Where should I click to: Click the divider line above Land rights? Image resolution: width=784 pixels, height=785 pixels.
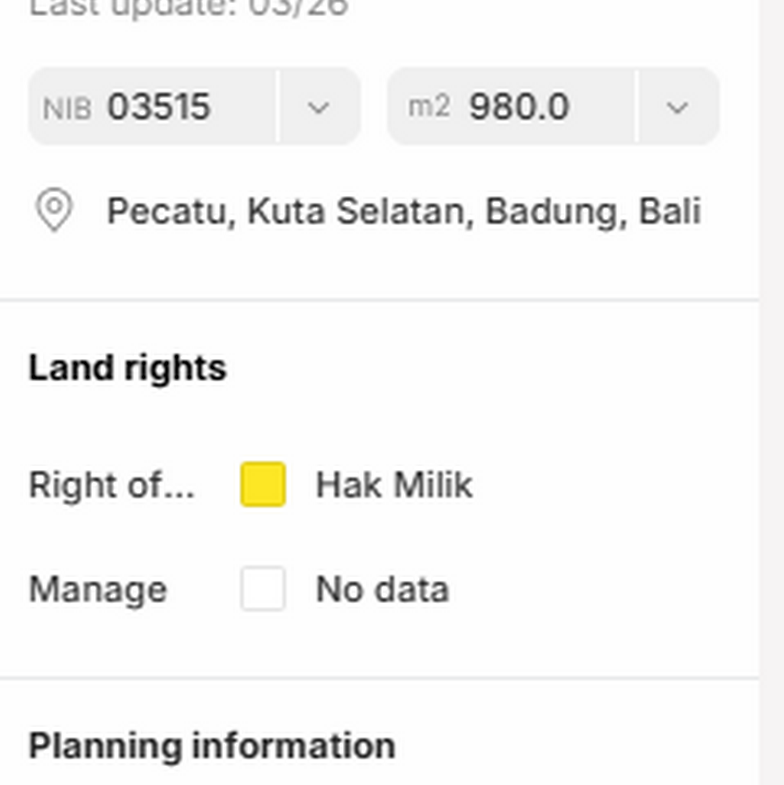(x=380, y=299)
